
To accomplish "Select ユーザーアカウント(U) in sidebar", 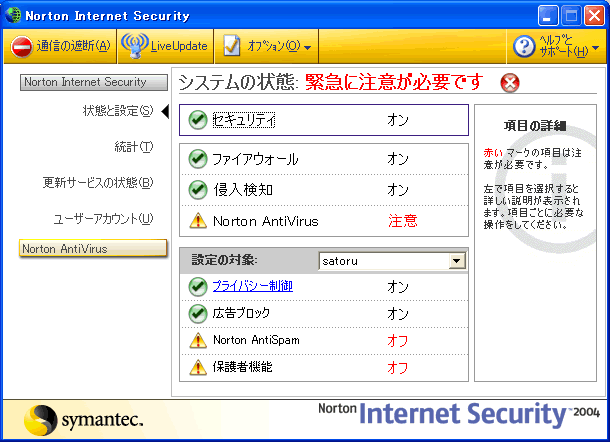I will [103, 219].
